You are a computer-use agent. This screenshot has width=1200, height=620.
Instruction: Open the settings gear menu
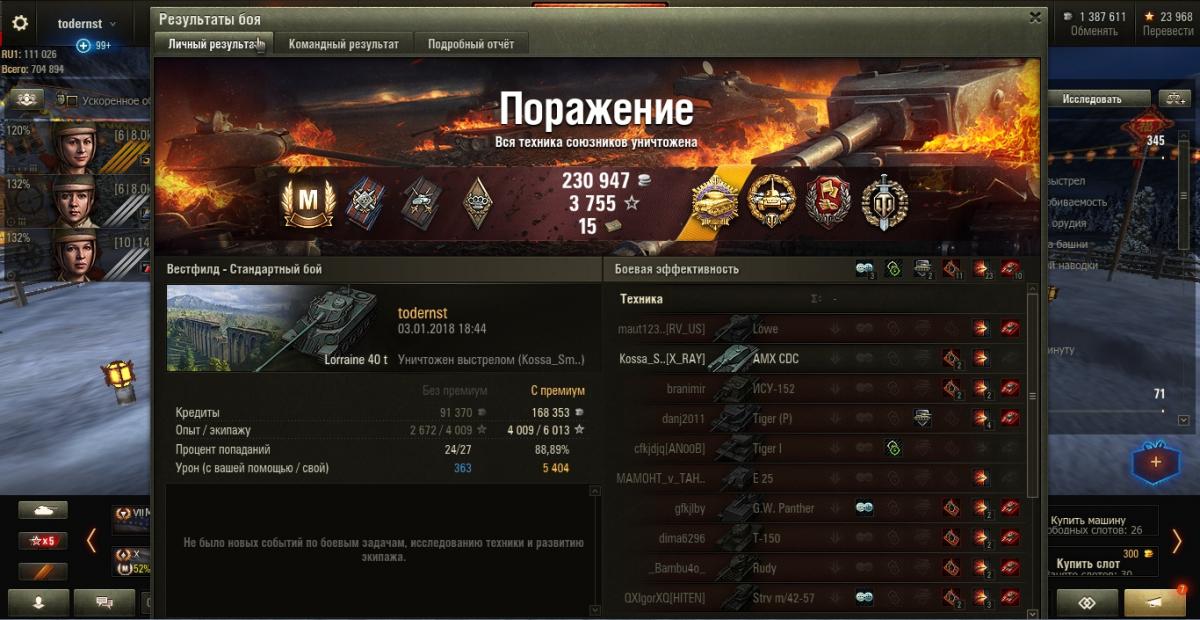coord(20,23)
